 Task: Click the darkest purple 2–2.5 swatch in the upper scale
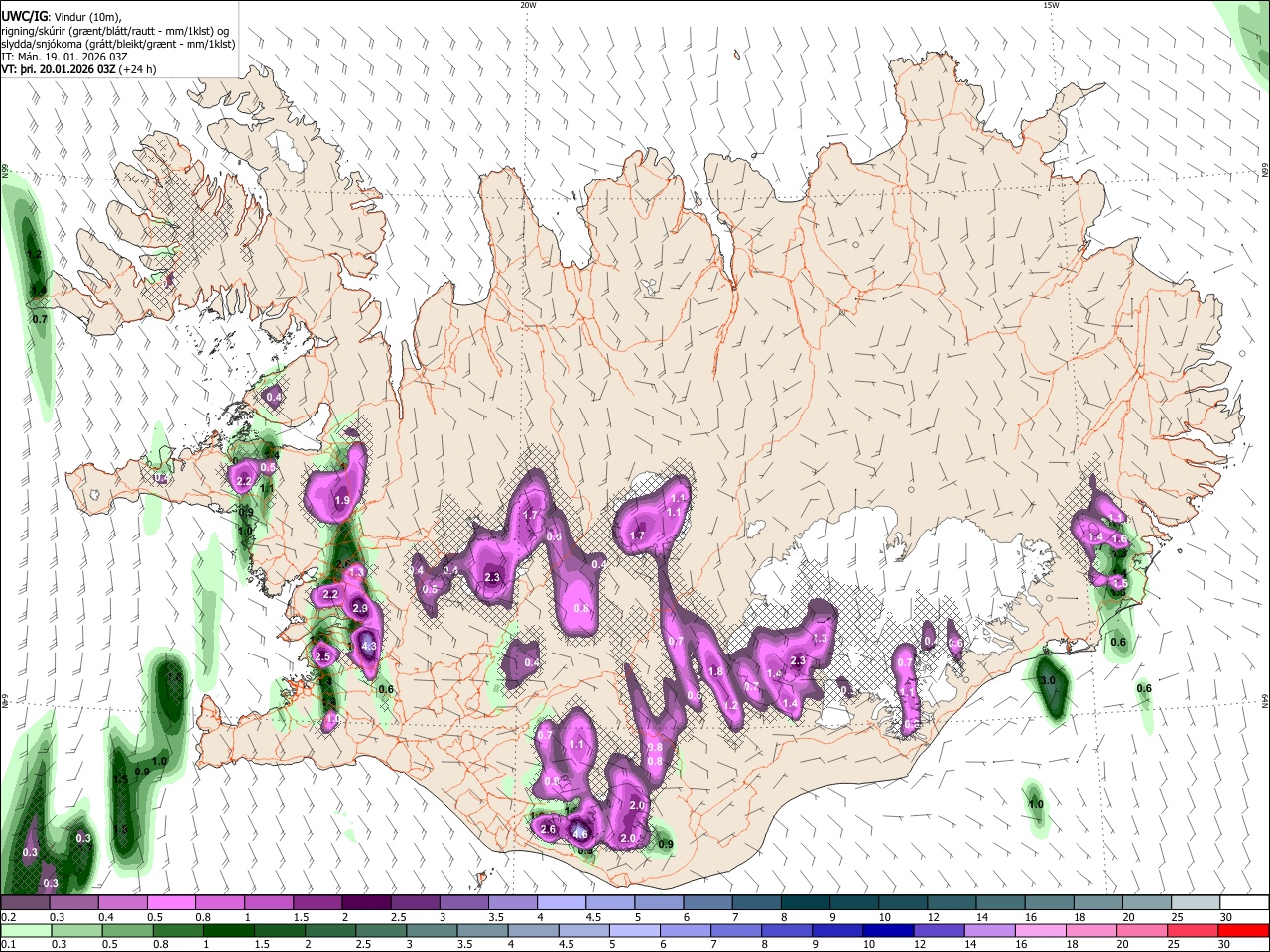click(366, 902)
